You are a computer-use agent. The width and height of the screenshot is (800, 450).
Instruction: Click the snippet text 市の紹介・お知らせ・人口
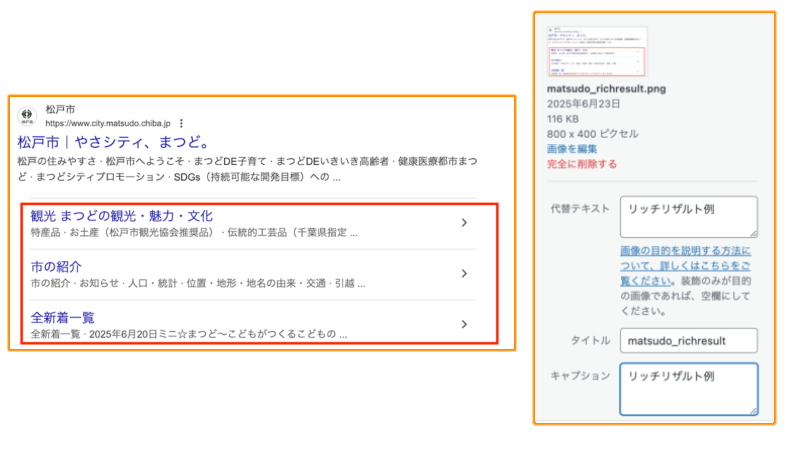coord(198,283)
